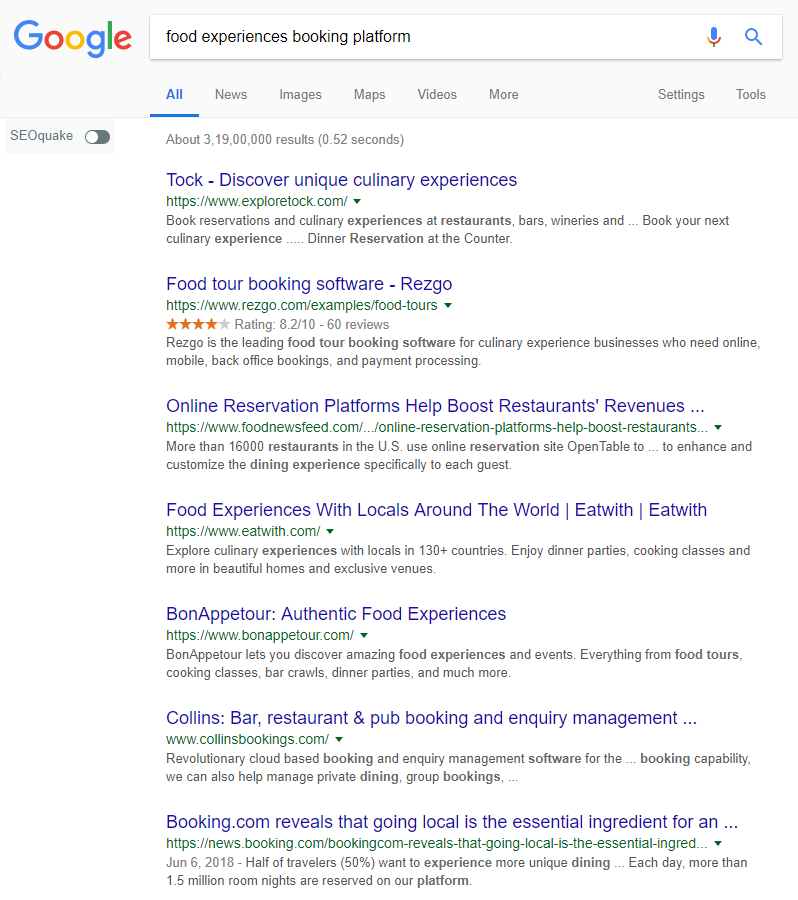Image resolution: width=798 pixels, height=900 pixels.
Task: Open search Settings menu
Action: 681,95
